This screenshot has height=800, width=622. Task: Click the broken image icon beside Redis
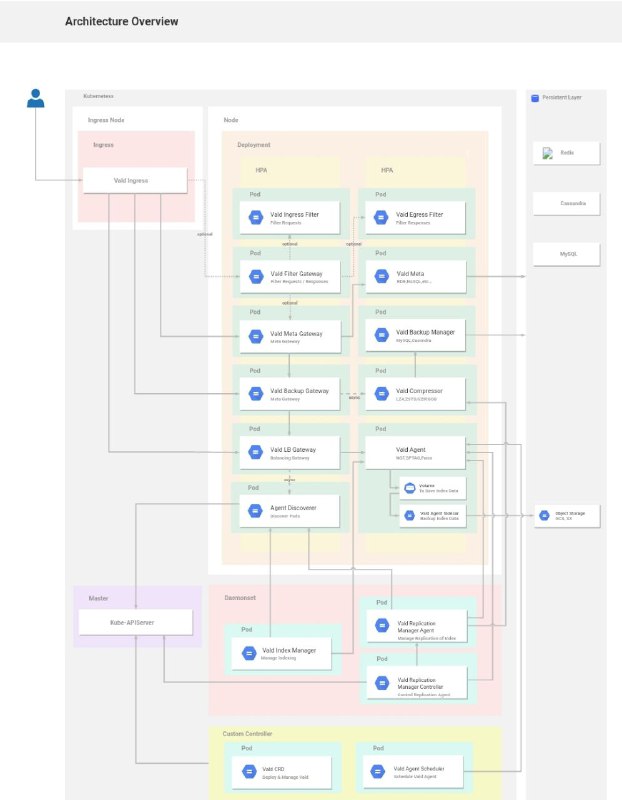[548, 153]
